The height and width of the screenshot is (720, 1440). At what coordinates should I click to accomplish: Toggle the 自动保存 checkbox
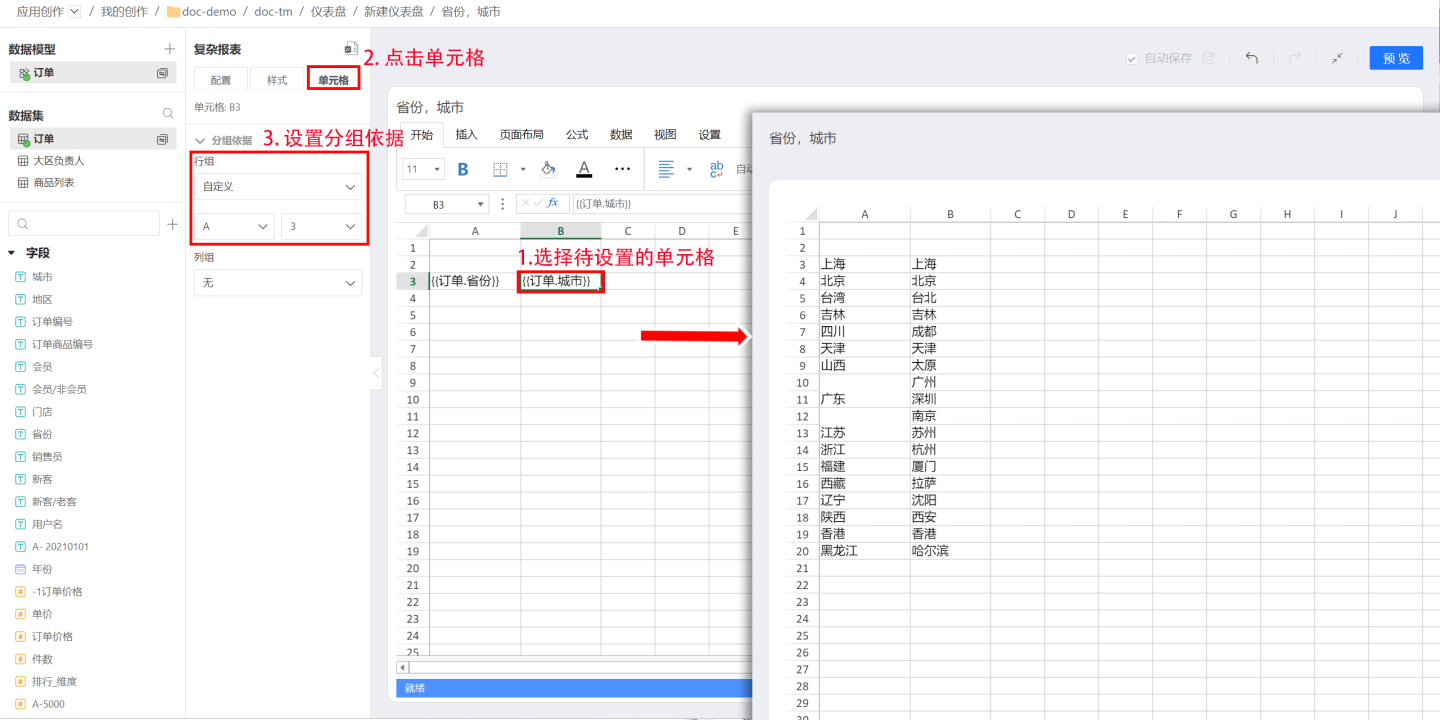(x=1132, y=59)
